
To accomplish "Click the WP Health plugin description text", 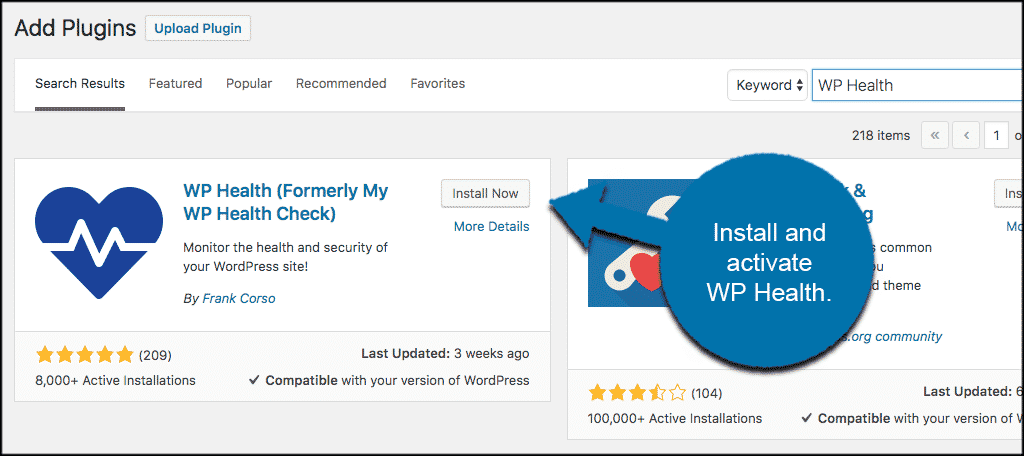I will pyautogui.click(x=286, y=257).
